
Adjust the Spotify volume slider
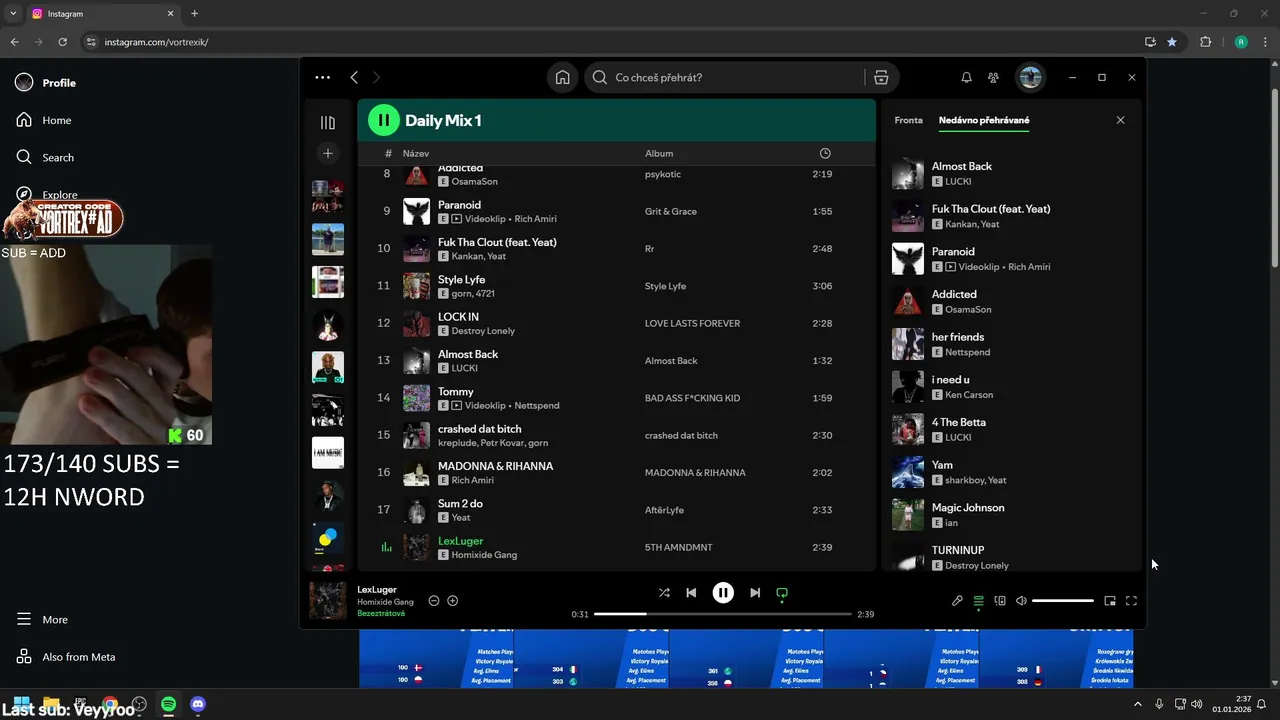(1063, 601)
